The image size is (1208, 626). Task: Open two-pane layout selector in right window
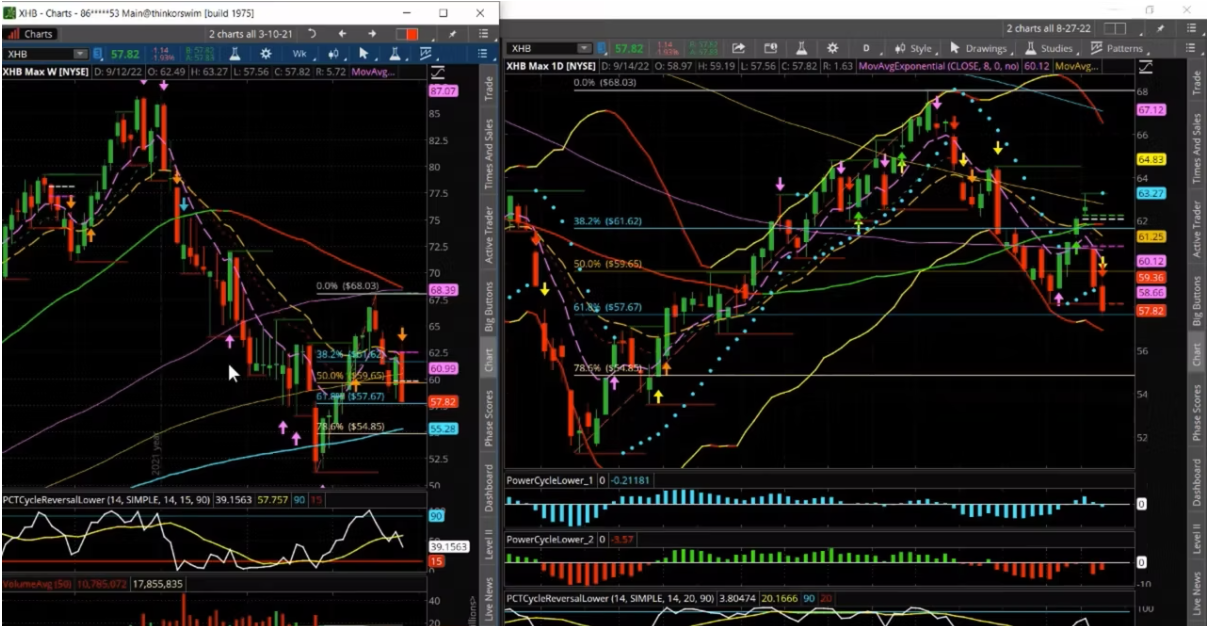pos(1117,29)
